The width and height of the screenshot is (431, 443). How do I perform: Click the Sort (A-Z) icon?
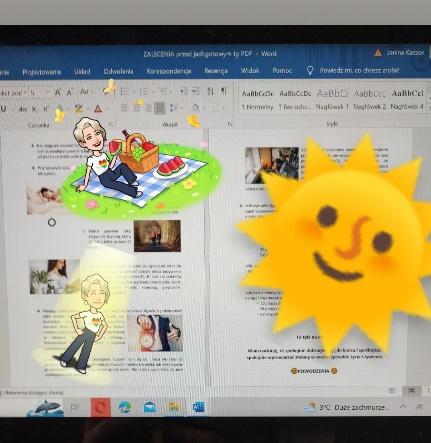[x=211, y=91]
